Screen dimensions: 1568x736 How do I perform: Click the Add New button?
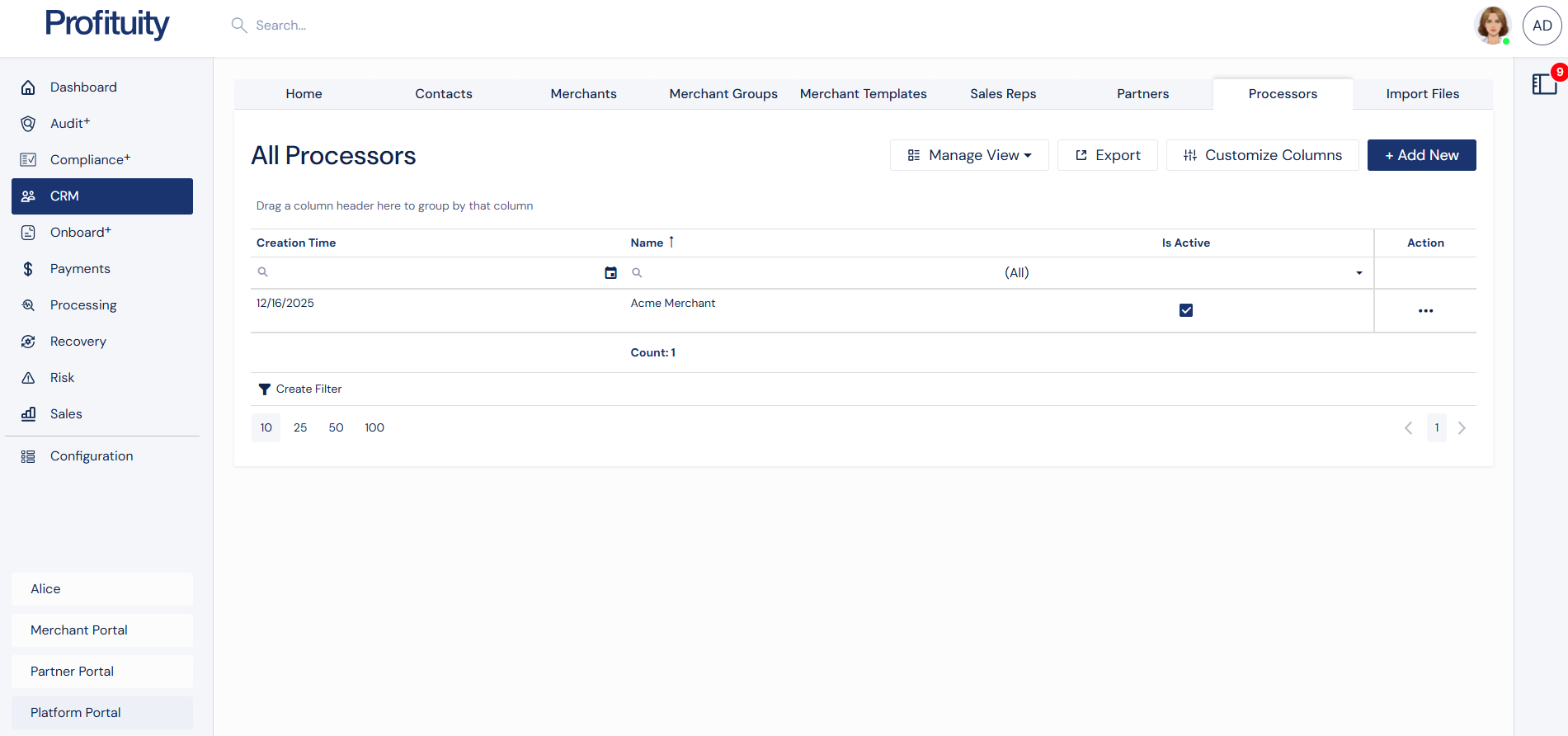click(x=1421, y=155)
